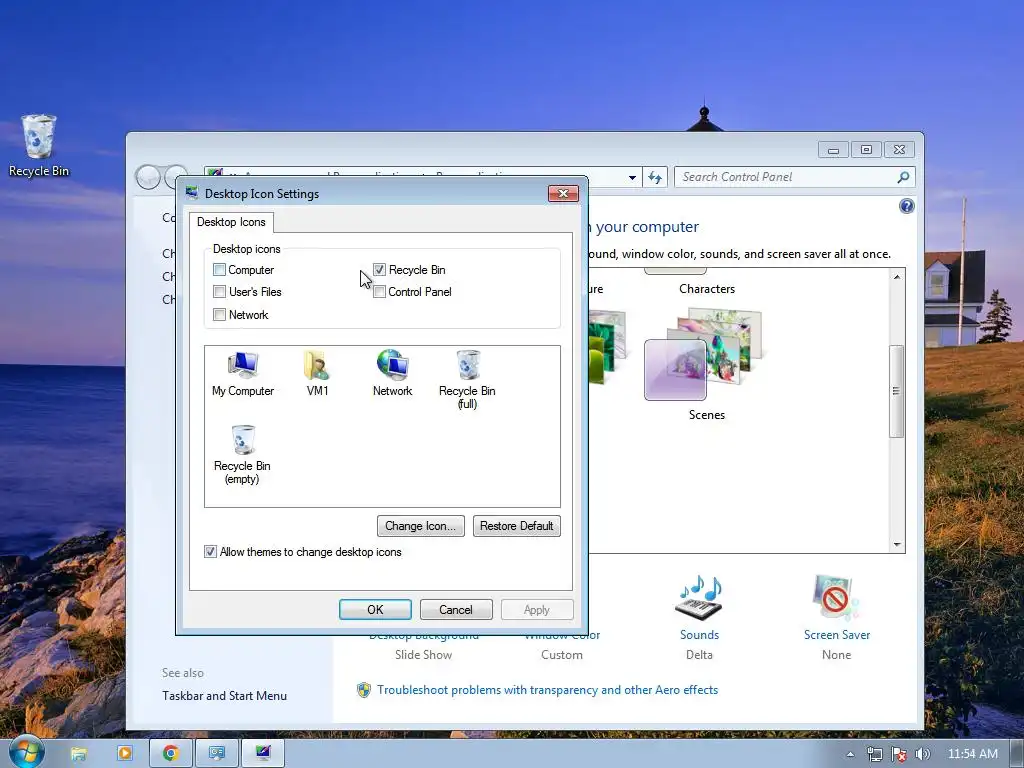Enable the Computer desktop icon checkbox

click(219, 270)
